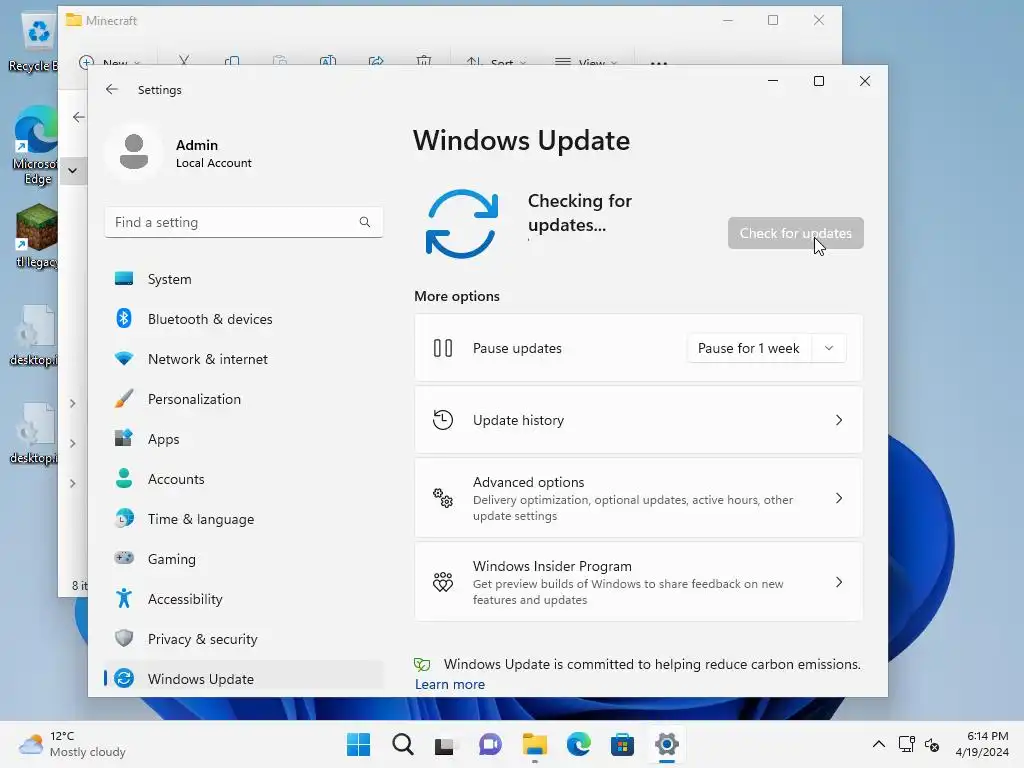Open Chat app on taskbar
1024x768 pixels.
pos(490,744)
